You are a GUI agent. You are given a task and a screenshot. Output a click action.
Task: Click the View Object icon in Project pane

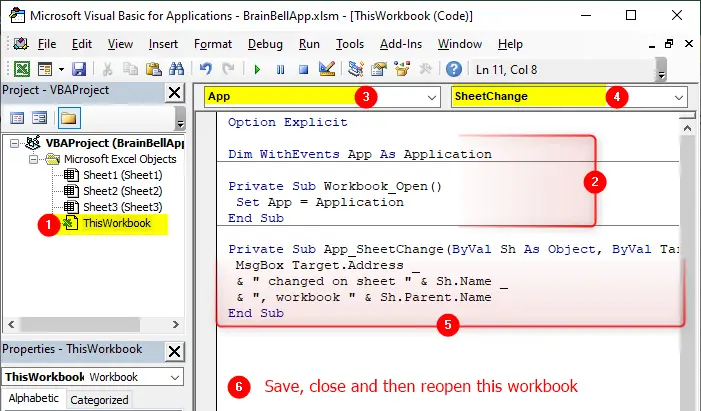[x=39, y=118]
